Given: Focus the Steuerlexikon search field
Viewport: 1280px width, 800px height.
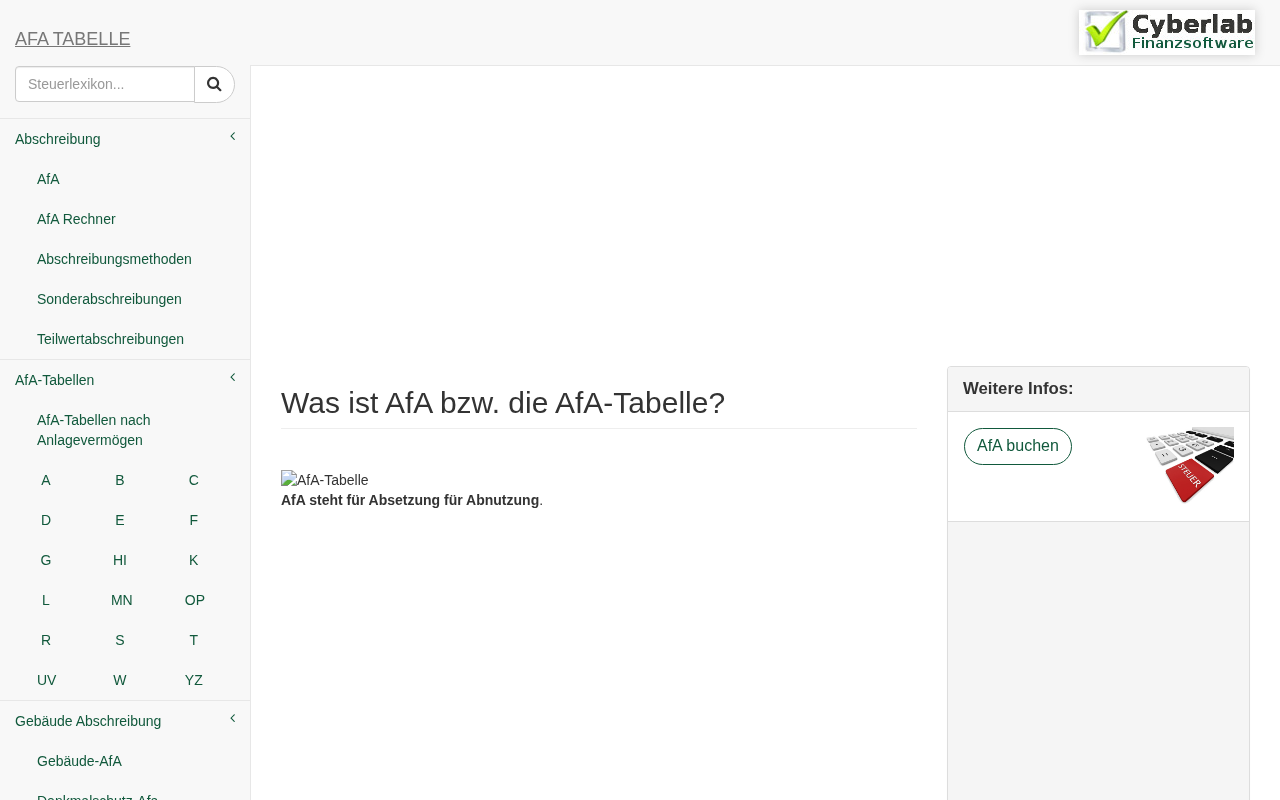Looking at the screenshot, I should point(105,84).
